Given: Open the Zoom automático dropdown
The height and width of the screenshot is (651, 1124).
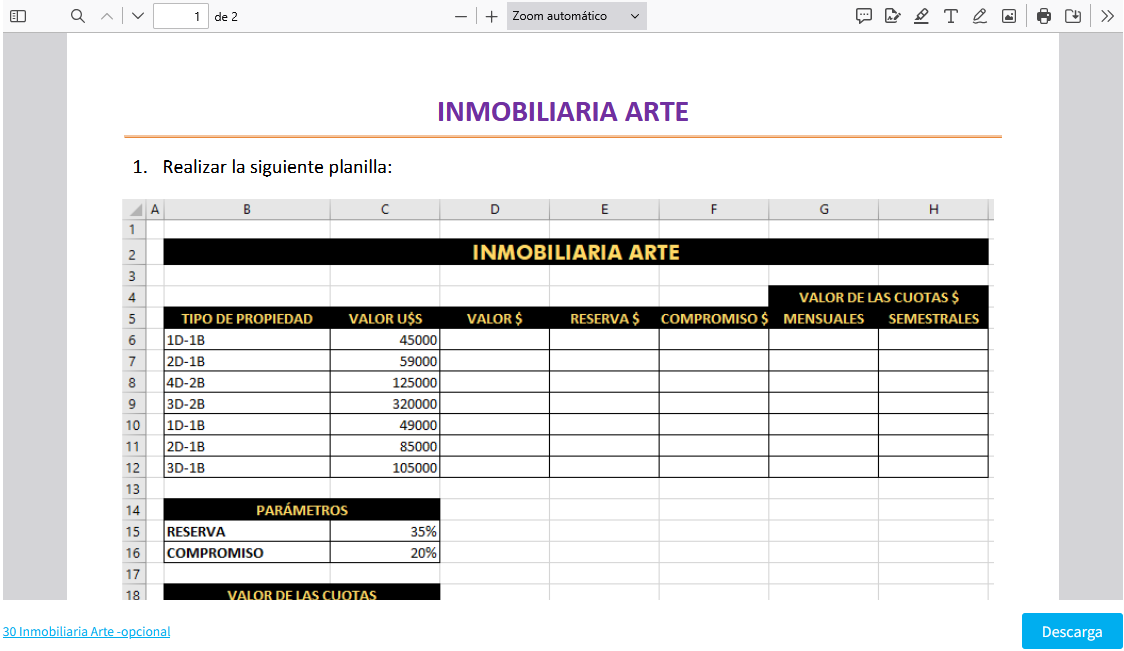Looking at the screenshot, I should pos(576,16).
